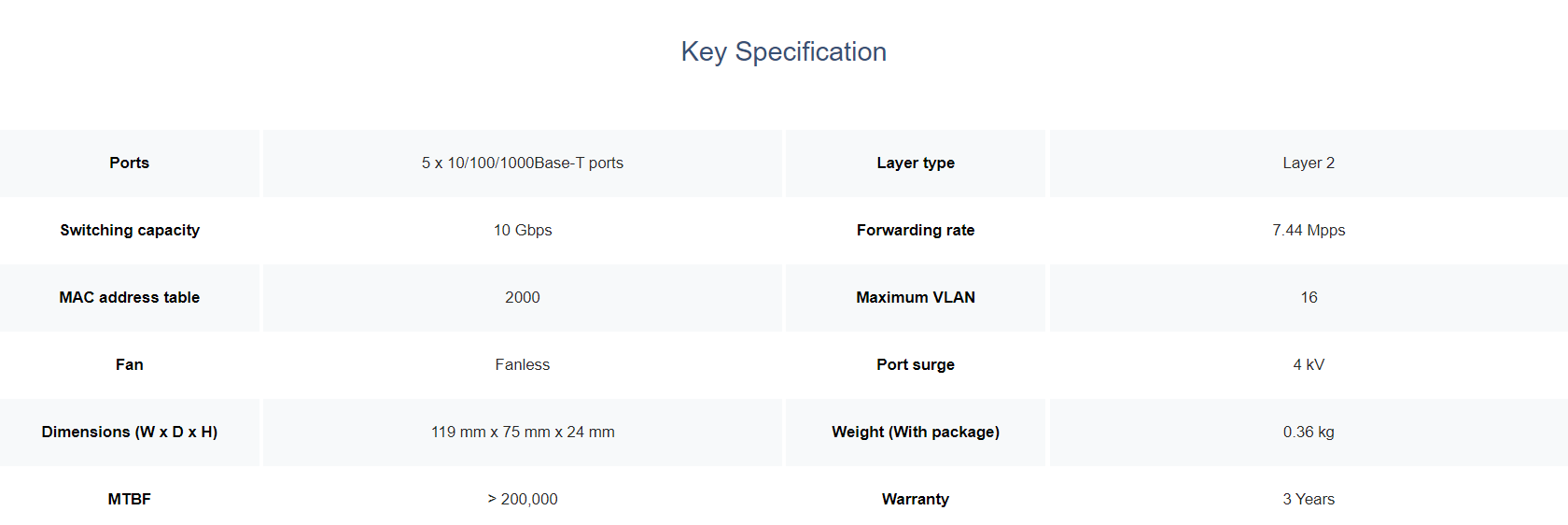1568x525 pixels.
Task: Select the Layer type label
Action: point(916,163)
